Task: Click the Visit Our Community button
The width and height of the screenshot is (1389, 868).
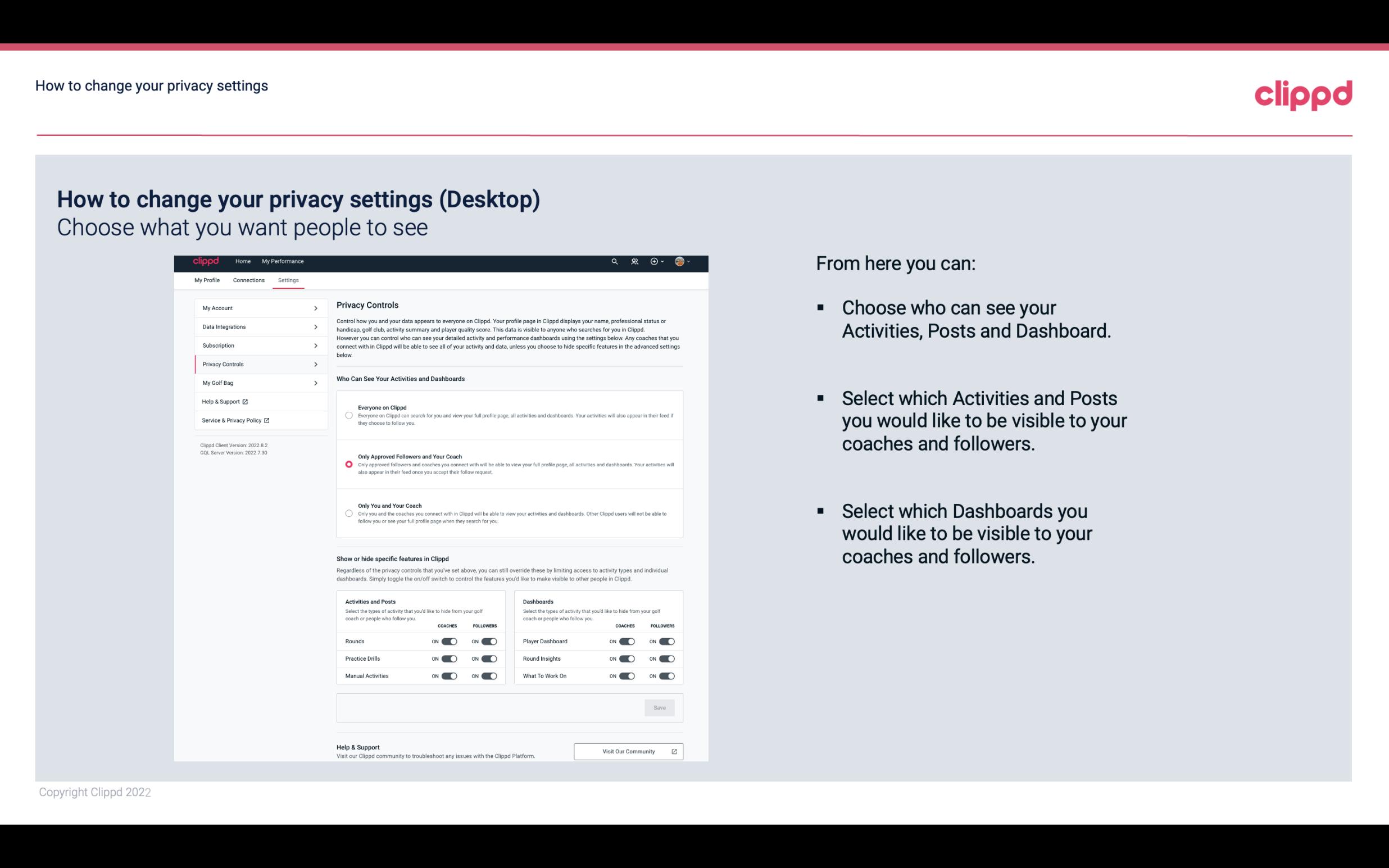Action: [x=628, y=751]
